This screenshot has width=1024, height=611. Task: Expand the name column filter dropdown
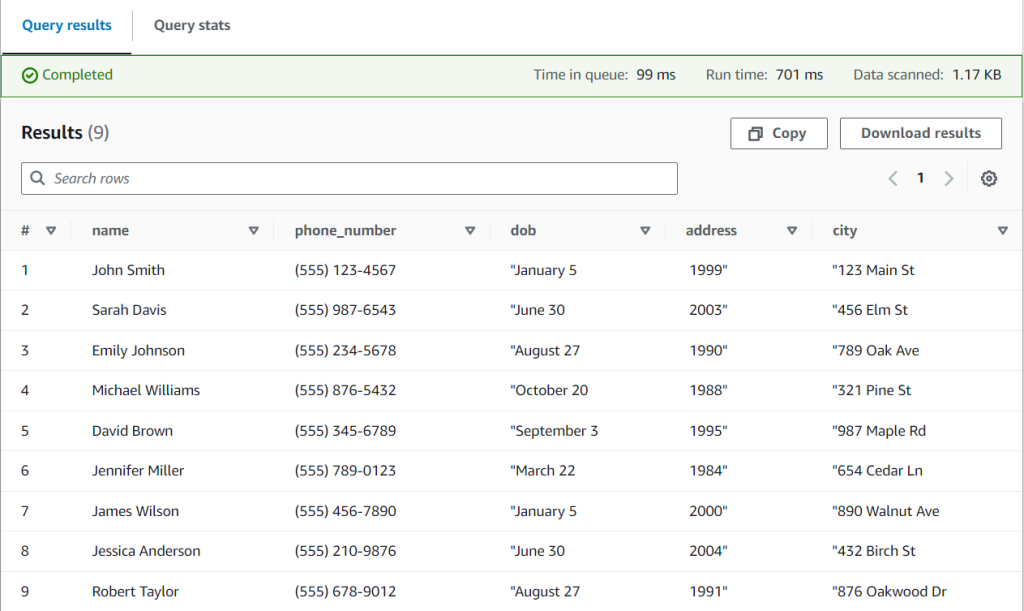pos(253,230)
